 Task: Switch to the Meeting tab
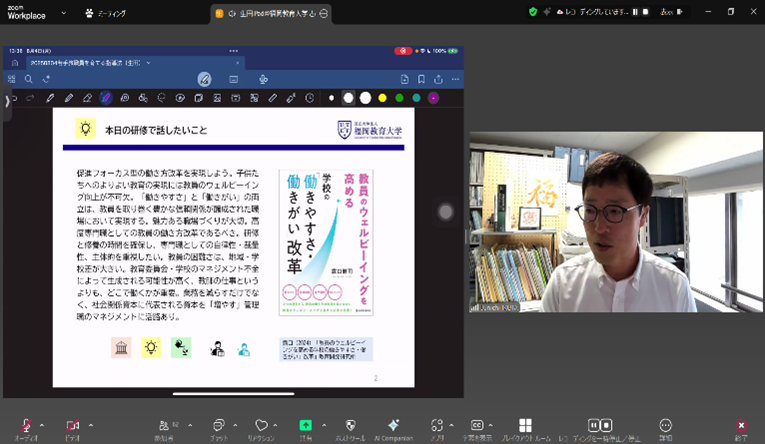pyautogui.click(x=106, y=14)
